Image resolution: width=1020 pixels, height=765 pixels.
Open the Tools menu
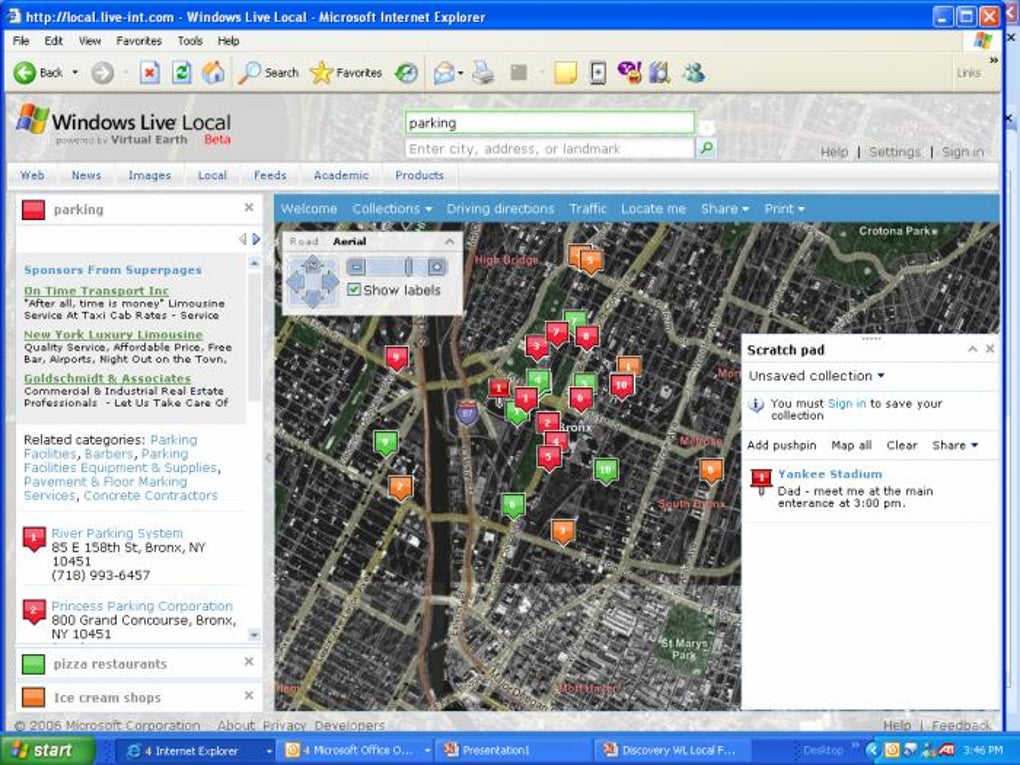point(190,40)
